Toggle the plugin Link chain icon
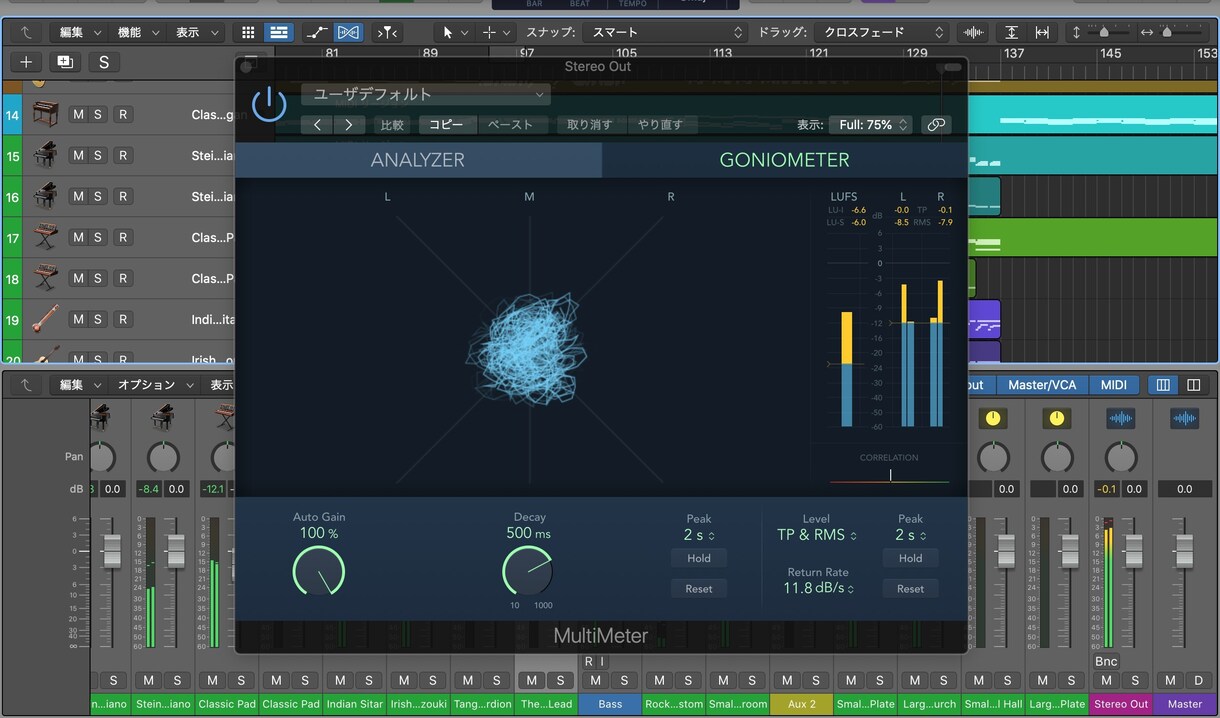This screenshot has width=1220, height=718. [x=936, y=125]
